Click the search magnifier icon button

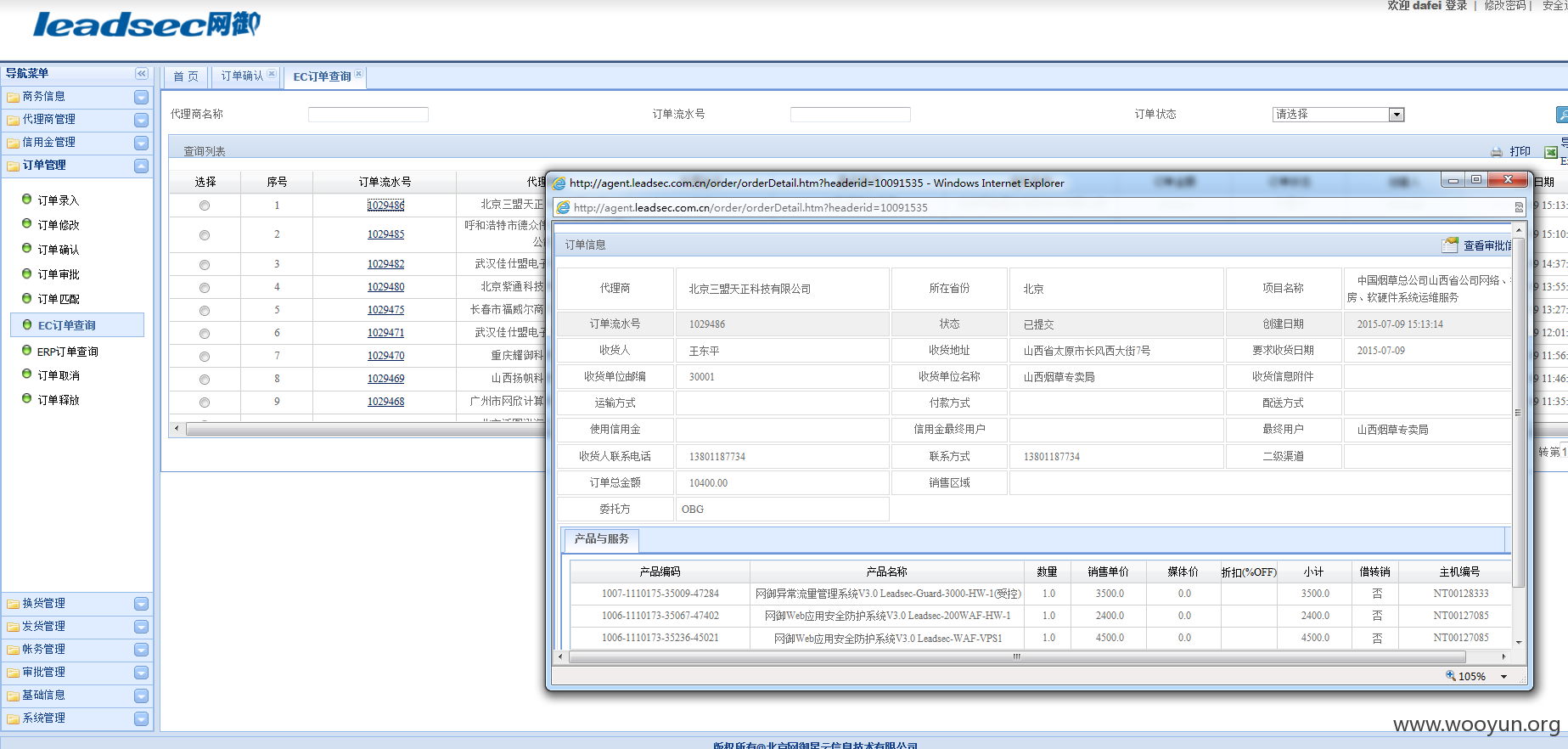(1562, 114)
